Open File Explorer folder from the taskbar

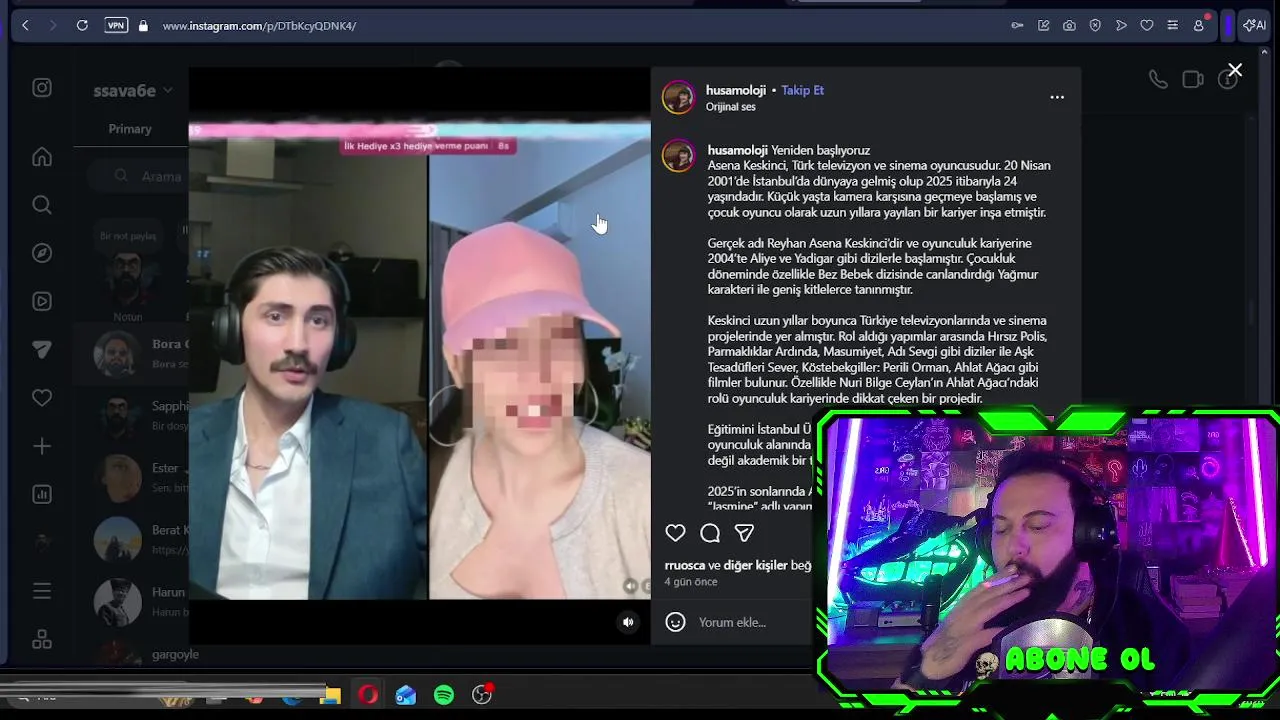click(330, 694)
